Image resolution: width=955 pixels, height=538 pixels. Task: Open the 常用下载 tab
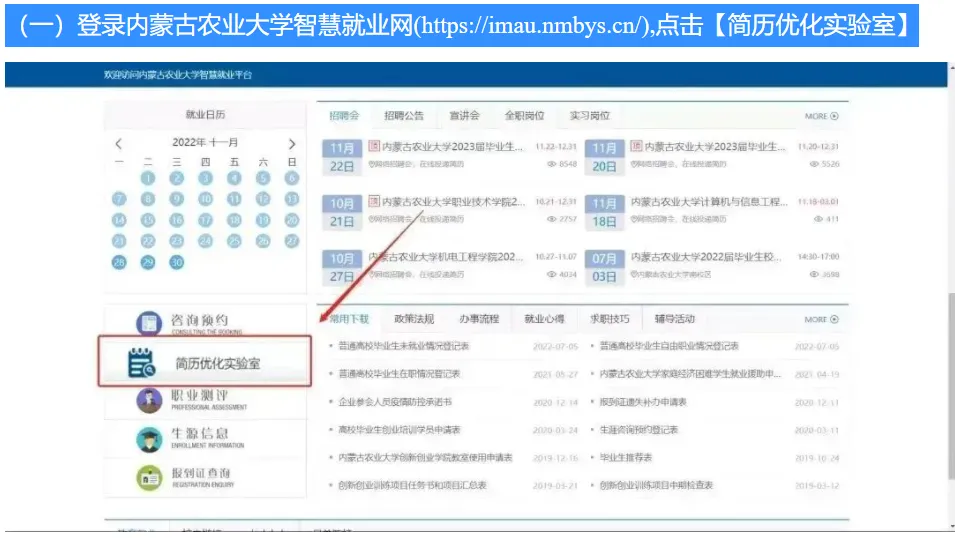tap(349, 319)
